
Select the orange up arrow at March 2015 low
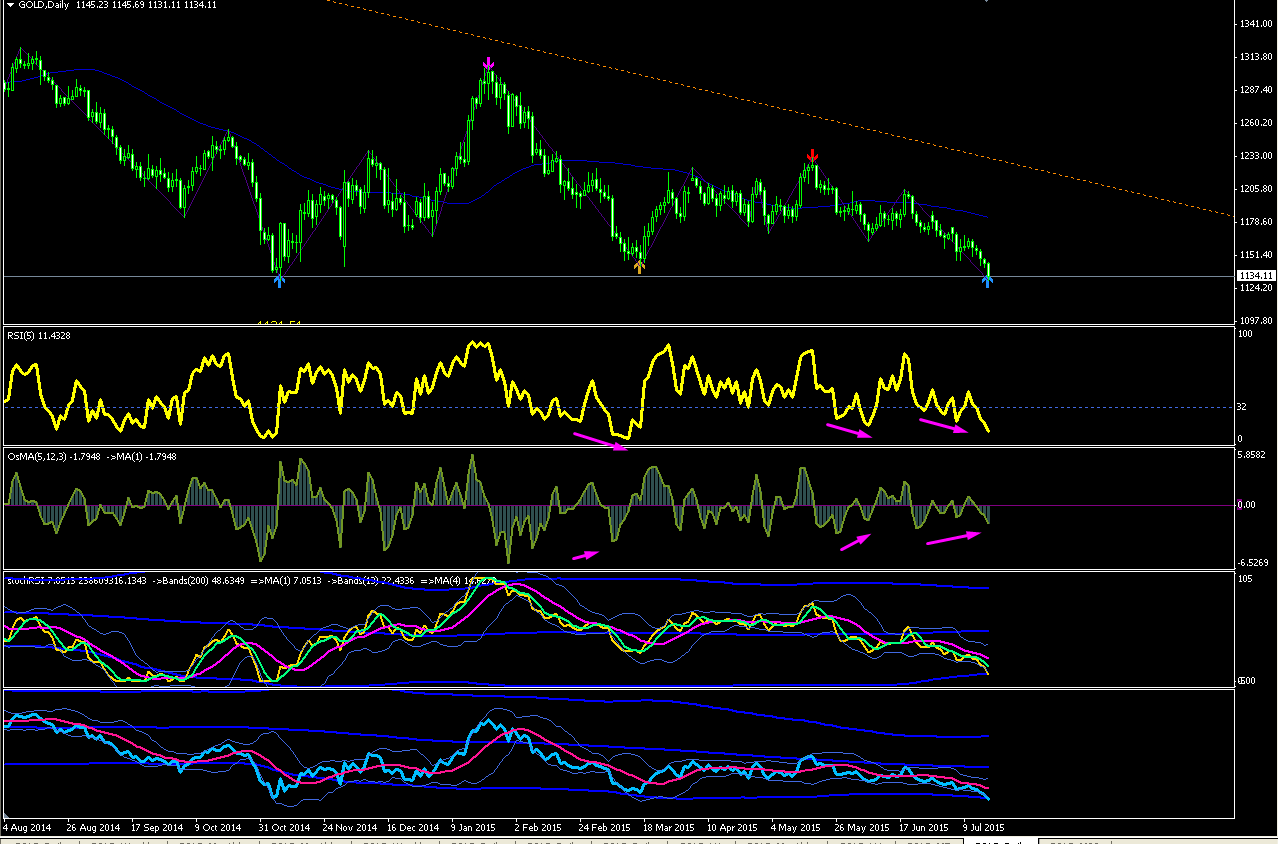click(639, 266)
